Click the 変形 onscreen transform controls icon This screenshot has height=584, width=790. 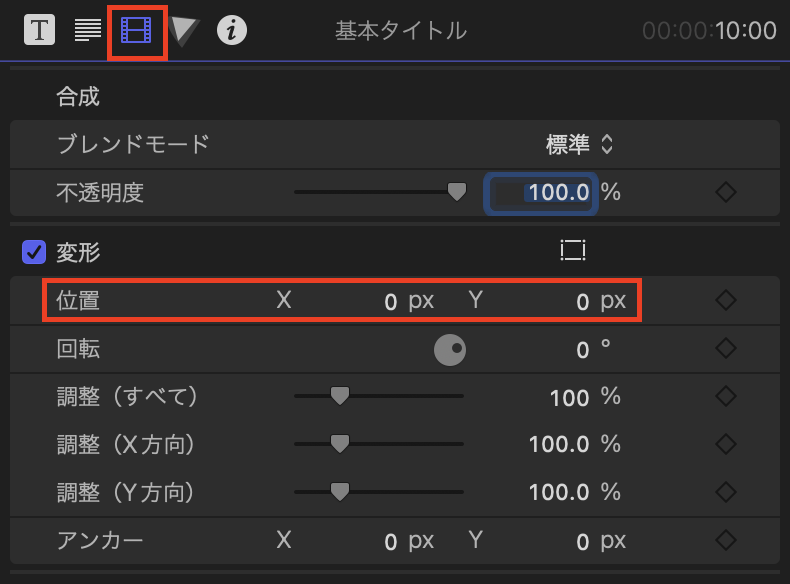point(572,251)
